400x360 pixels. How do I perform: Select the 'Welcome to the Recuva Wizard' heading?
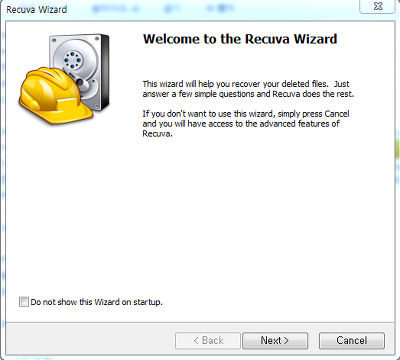240,39
